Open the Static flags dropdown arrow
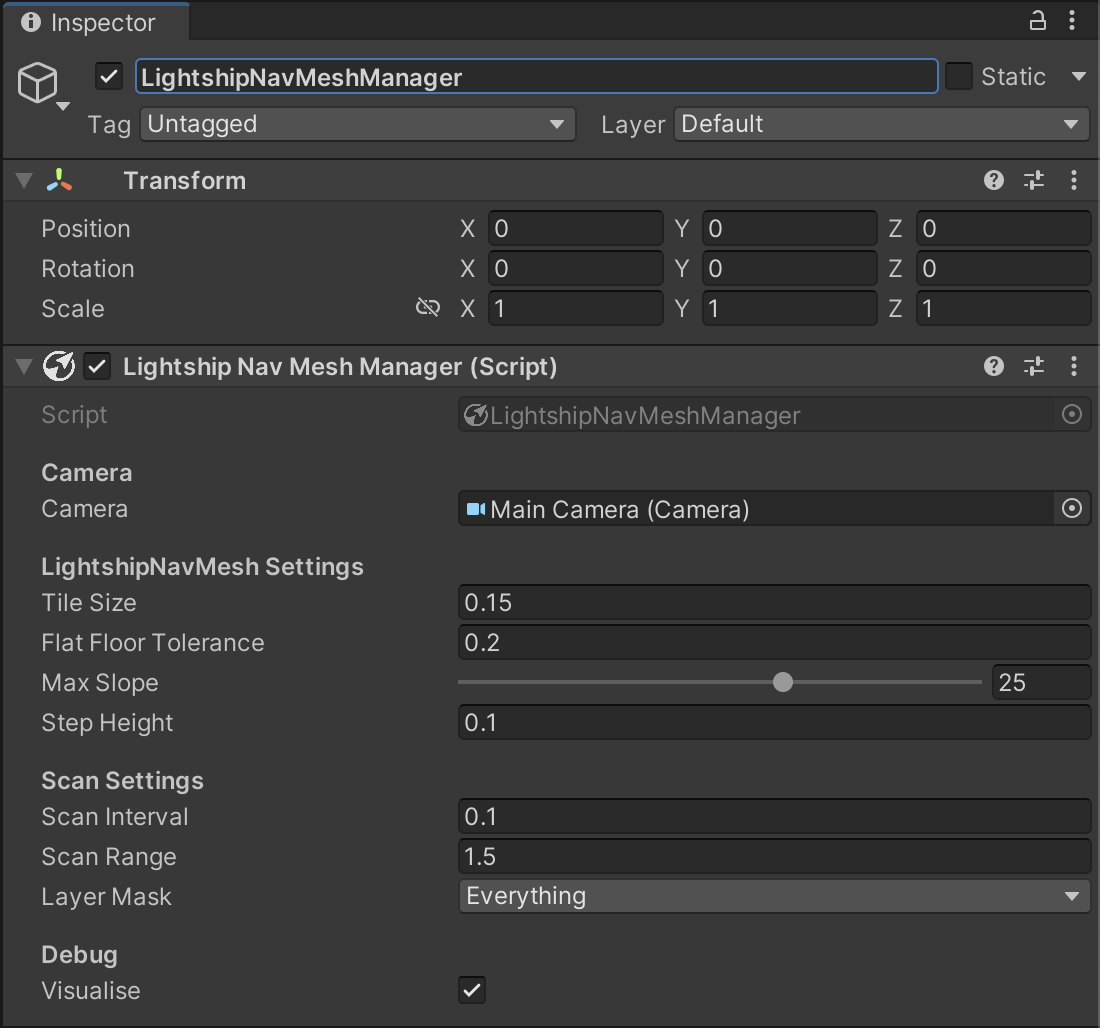 pyautogui.click(x=1079, y=76)
